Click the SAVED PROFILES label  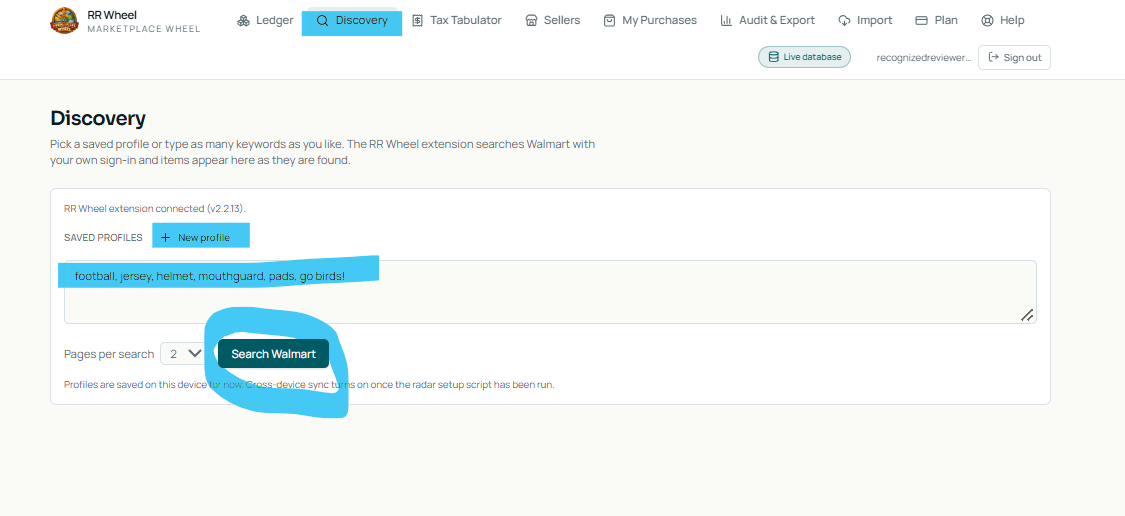click(103, 238)
